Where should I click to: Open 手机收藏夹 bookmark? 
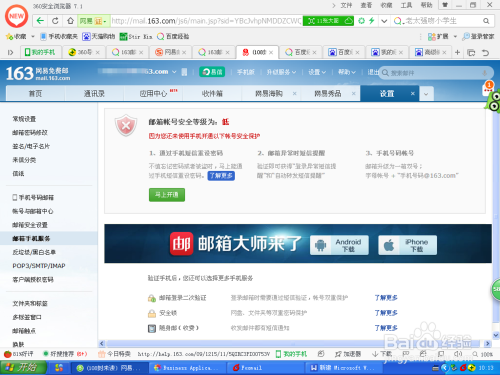59,36
